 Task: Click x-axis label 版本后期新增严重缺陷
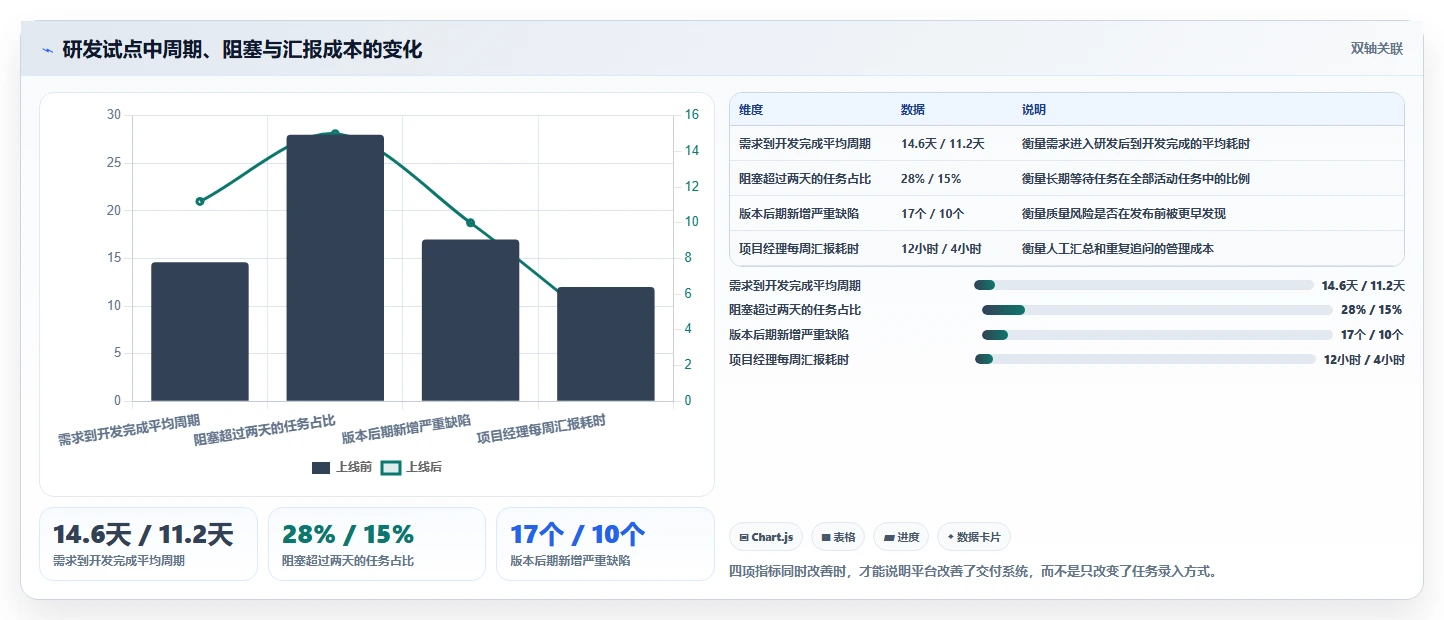click(x=406, y=428)
